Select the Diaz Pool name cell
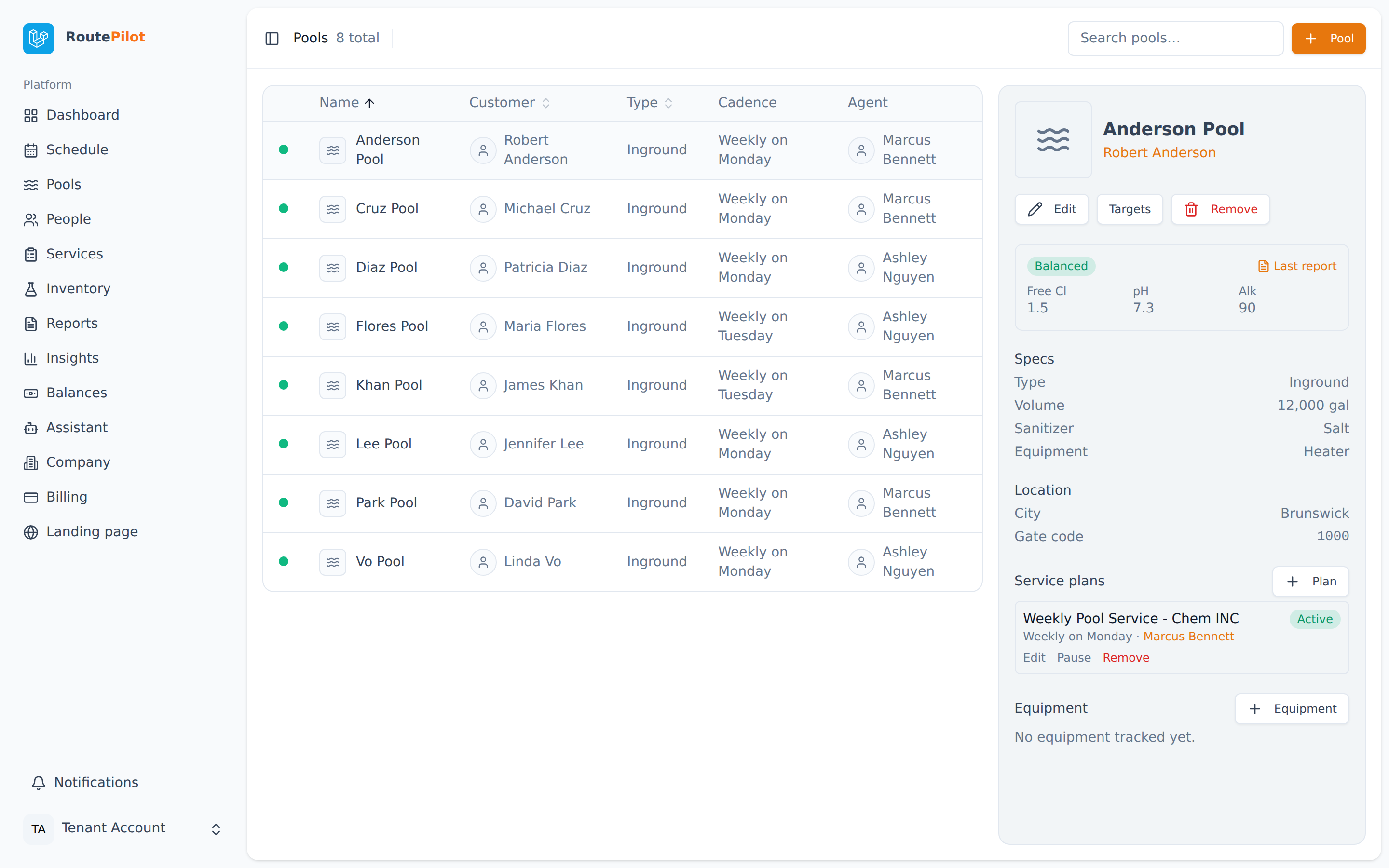The width and height of the screenshot is (1389, 868). click(386, 268)
